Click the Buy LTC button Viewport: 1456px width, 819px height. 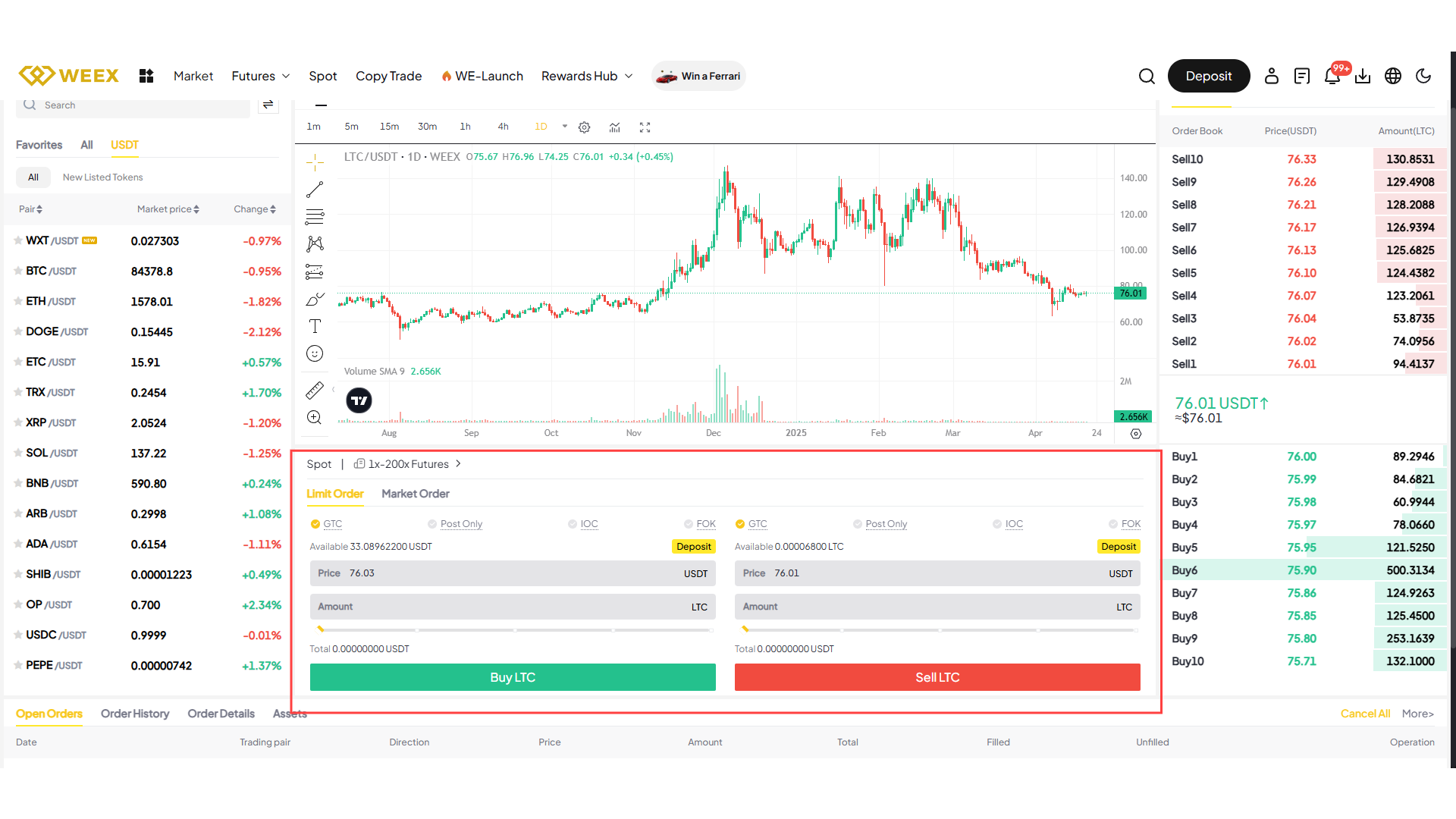pos(513,677)
